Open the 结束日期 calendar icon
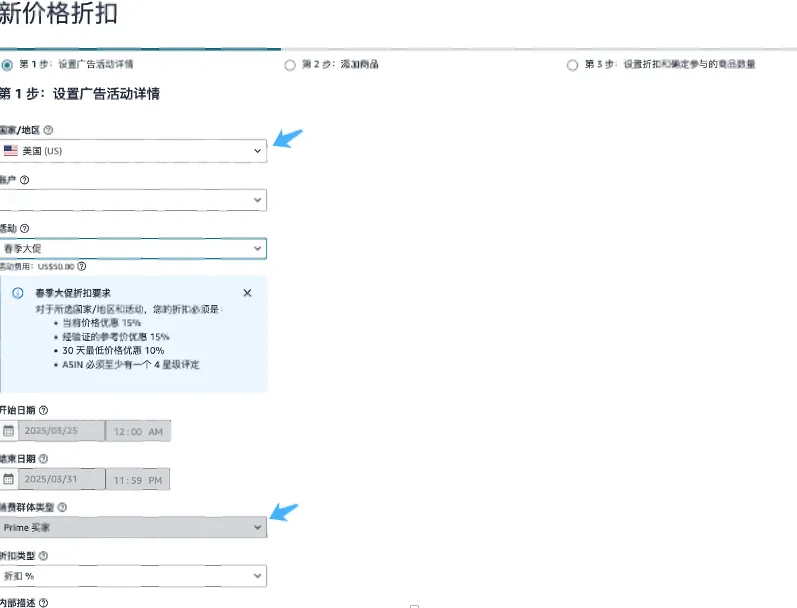 [x=8, y=479]
